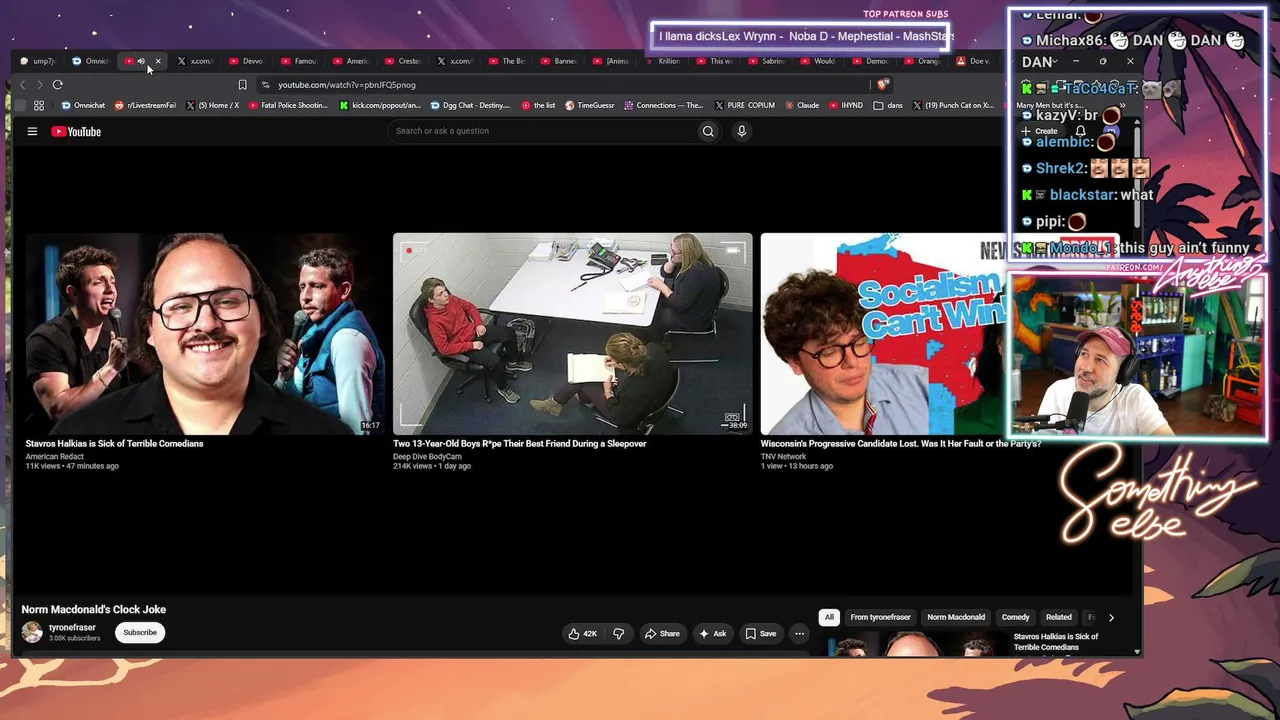Select the All filter chip
Viewport: 1280px width, 720px height.
829,618
